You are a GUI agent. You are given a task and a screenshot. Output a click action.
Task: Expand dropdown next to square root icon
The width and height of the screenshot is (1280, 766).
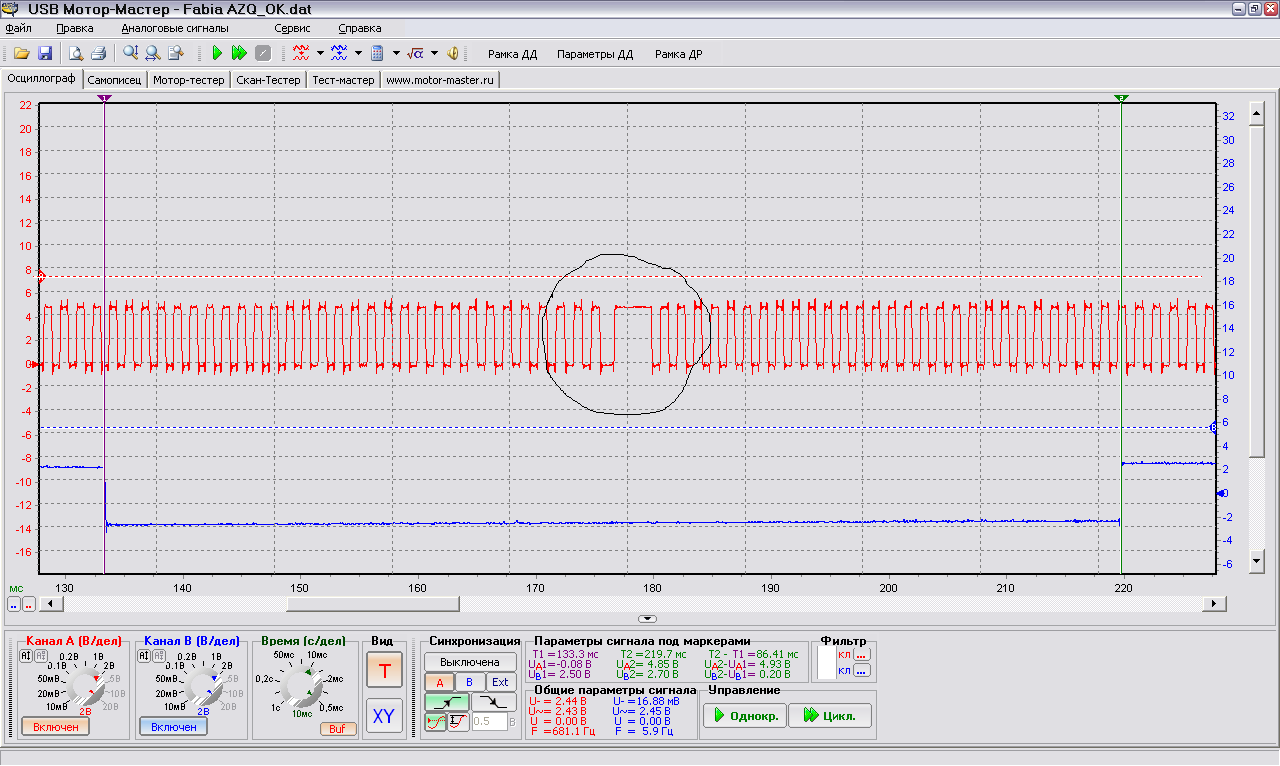click(x=435, y=54)
